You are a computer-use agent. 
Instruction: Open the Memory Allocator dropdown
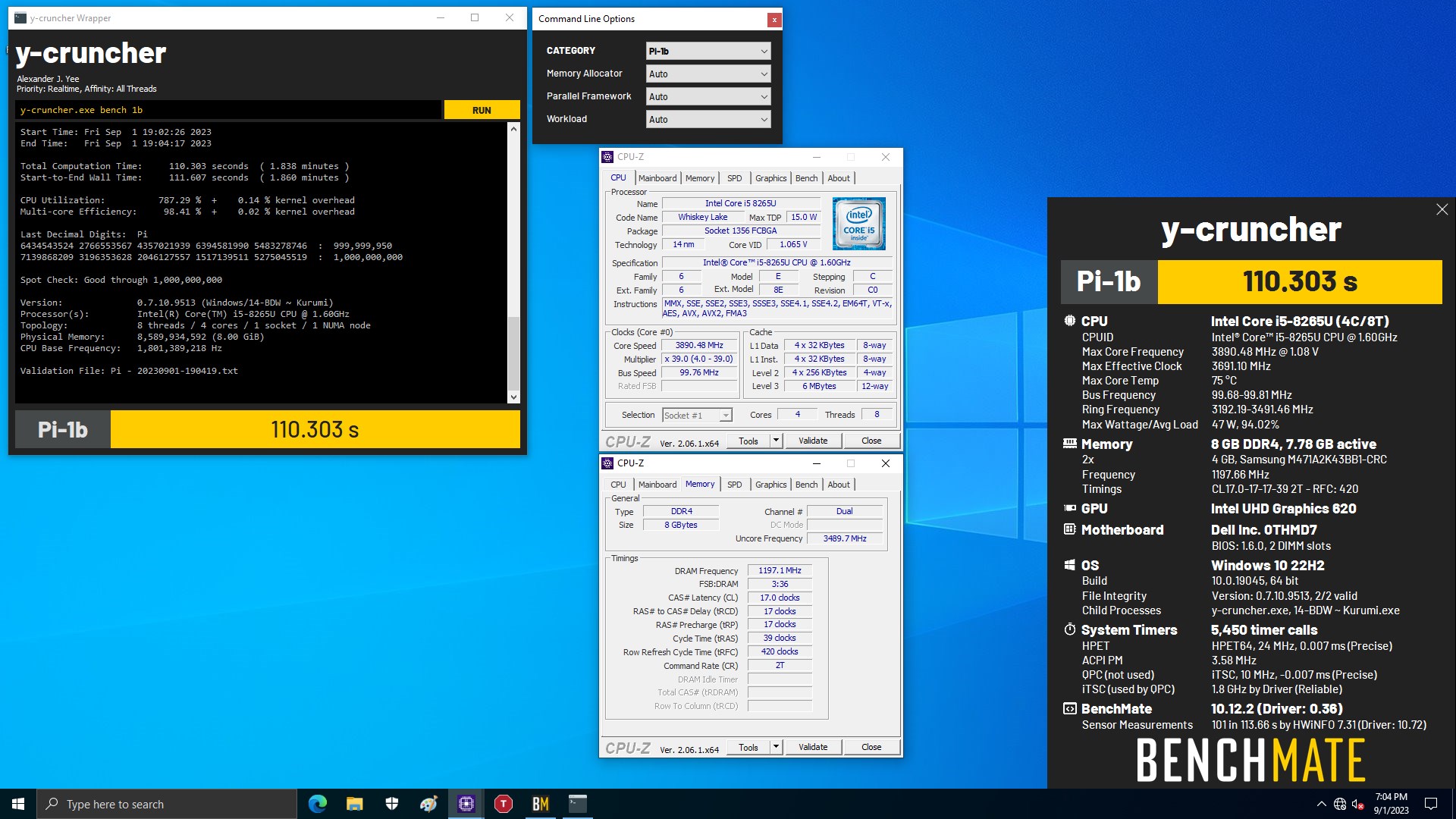point(708,74)
